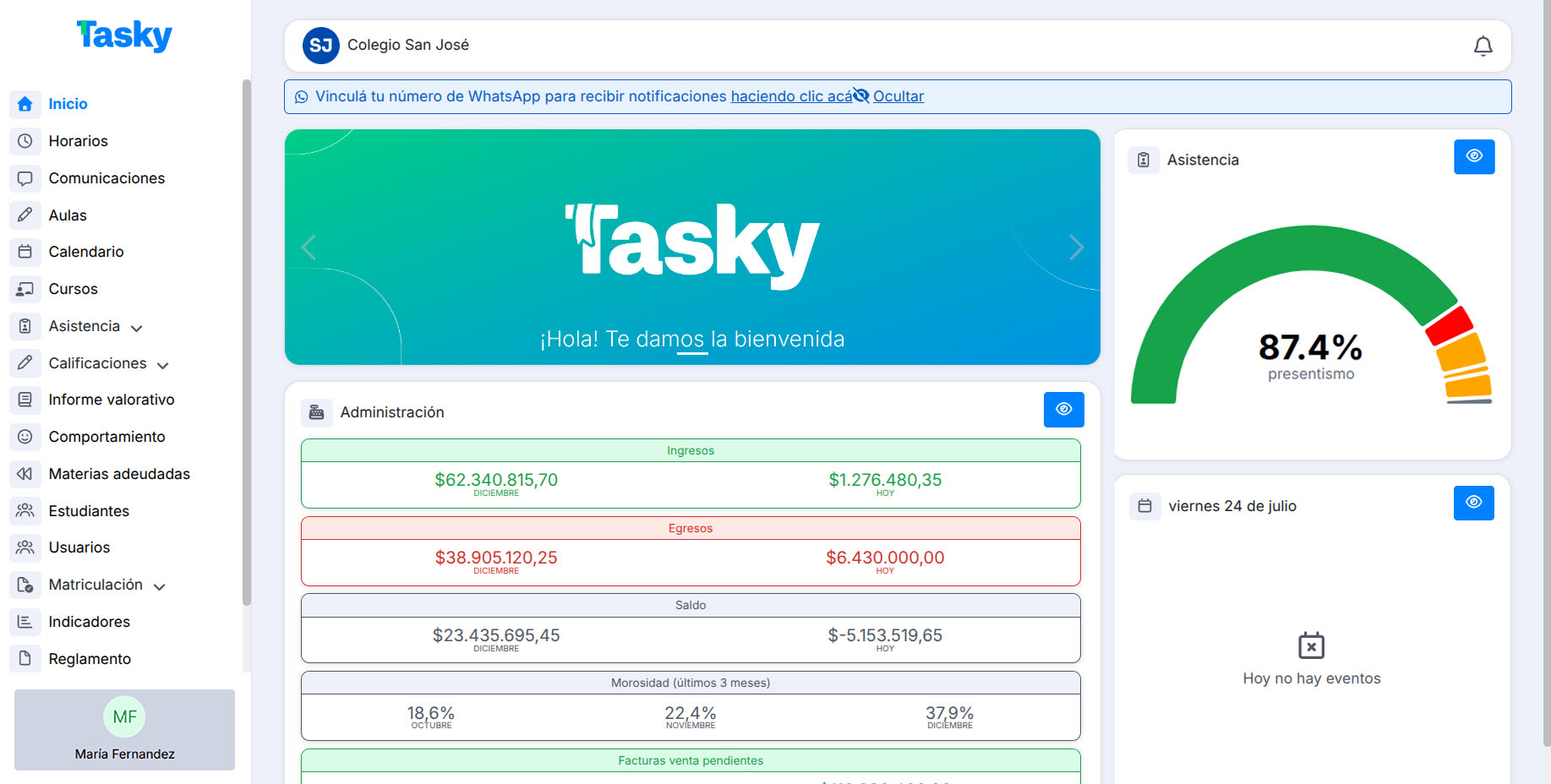Viewport: 1551px width, 784px height.
Task: Click the 37,9% Diciembre morosidad value
Action: (x=949, y=714)
